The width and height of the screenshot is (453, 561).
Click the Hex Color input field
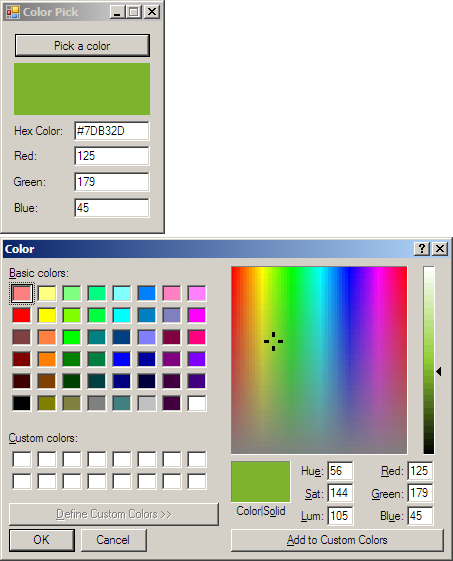pyautogui.click(x=112, y=131)
